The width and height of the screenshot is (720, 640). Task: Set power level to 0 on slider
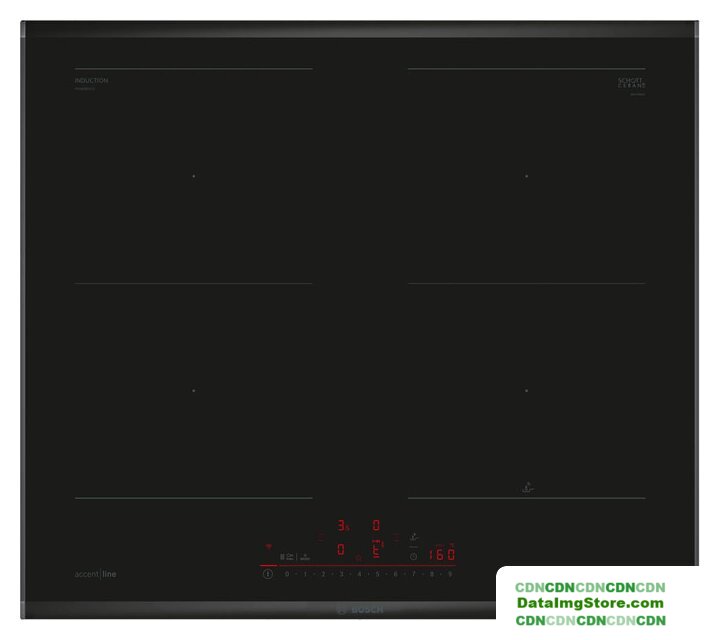point(287,575)
